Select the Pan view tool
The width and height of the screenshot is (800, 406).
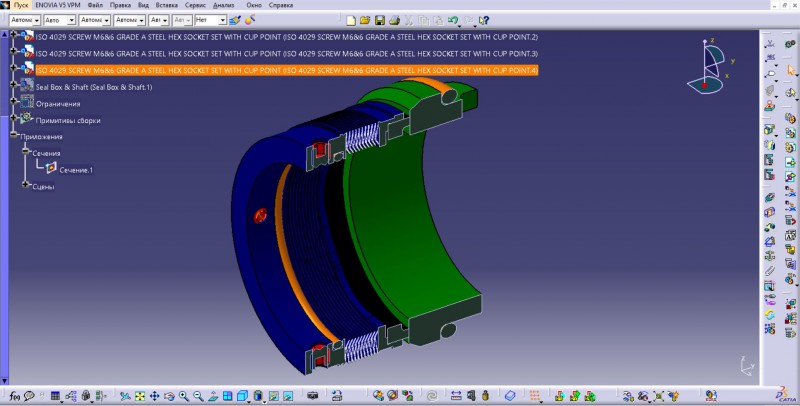point(155,396)
